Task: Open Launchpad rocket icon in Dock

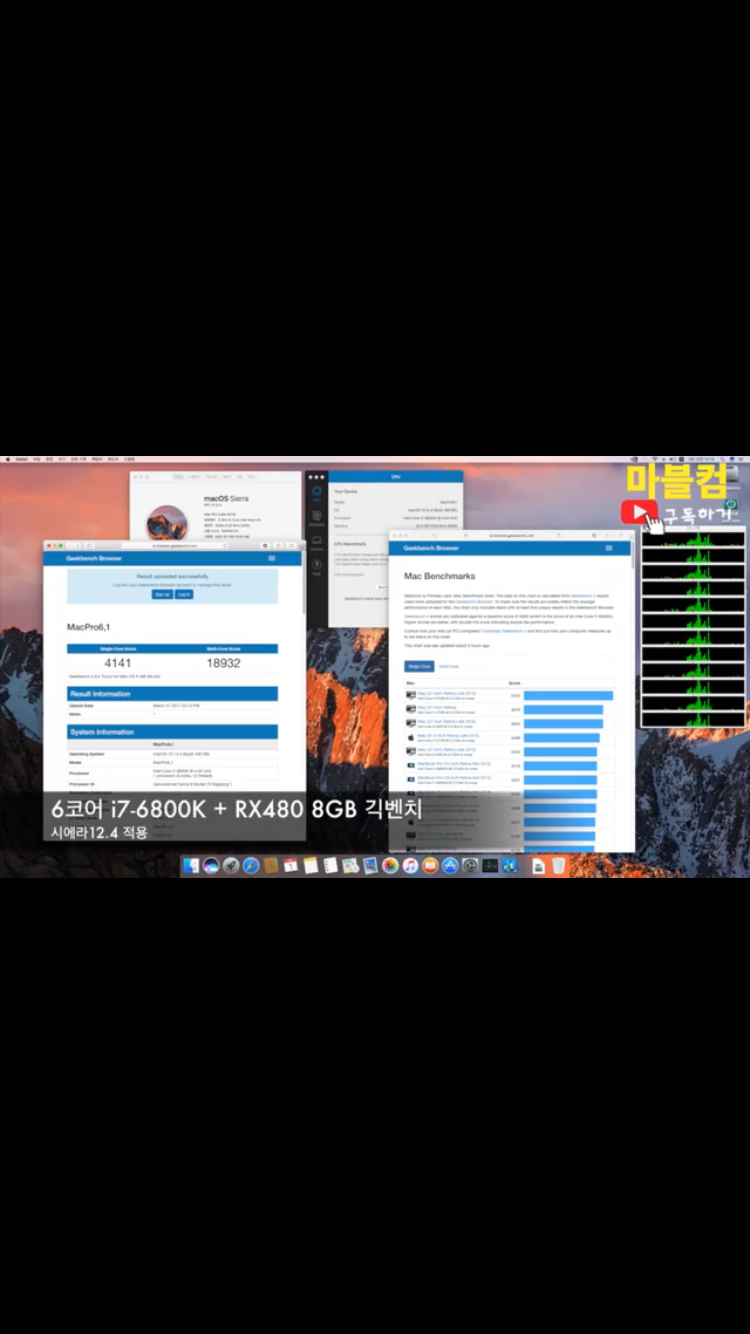Action: [230, 865]
